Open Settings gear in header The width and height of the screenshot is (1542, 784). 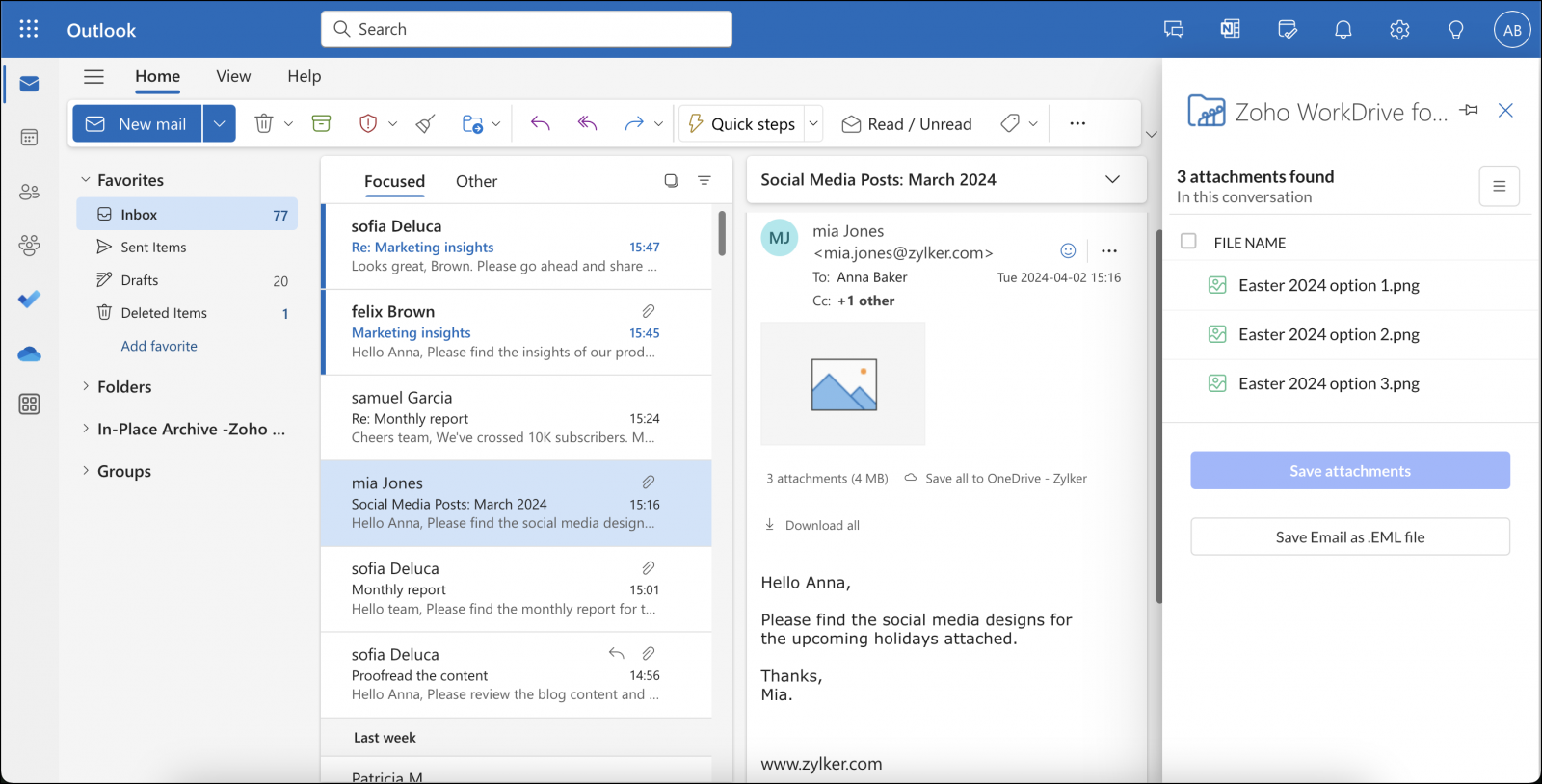(1399, 30)
